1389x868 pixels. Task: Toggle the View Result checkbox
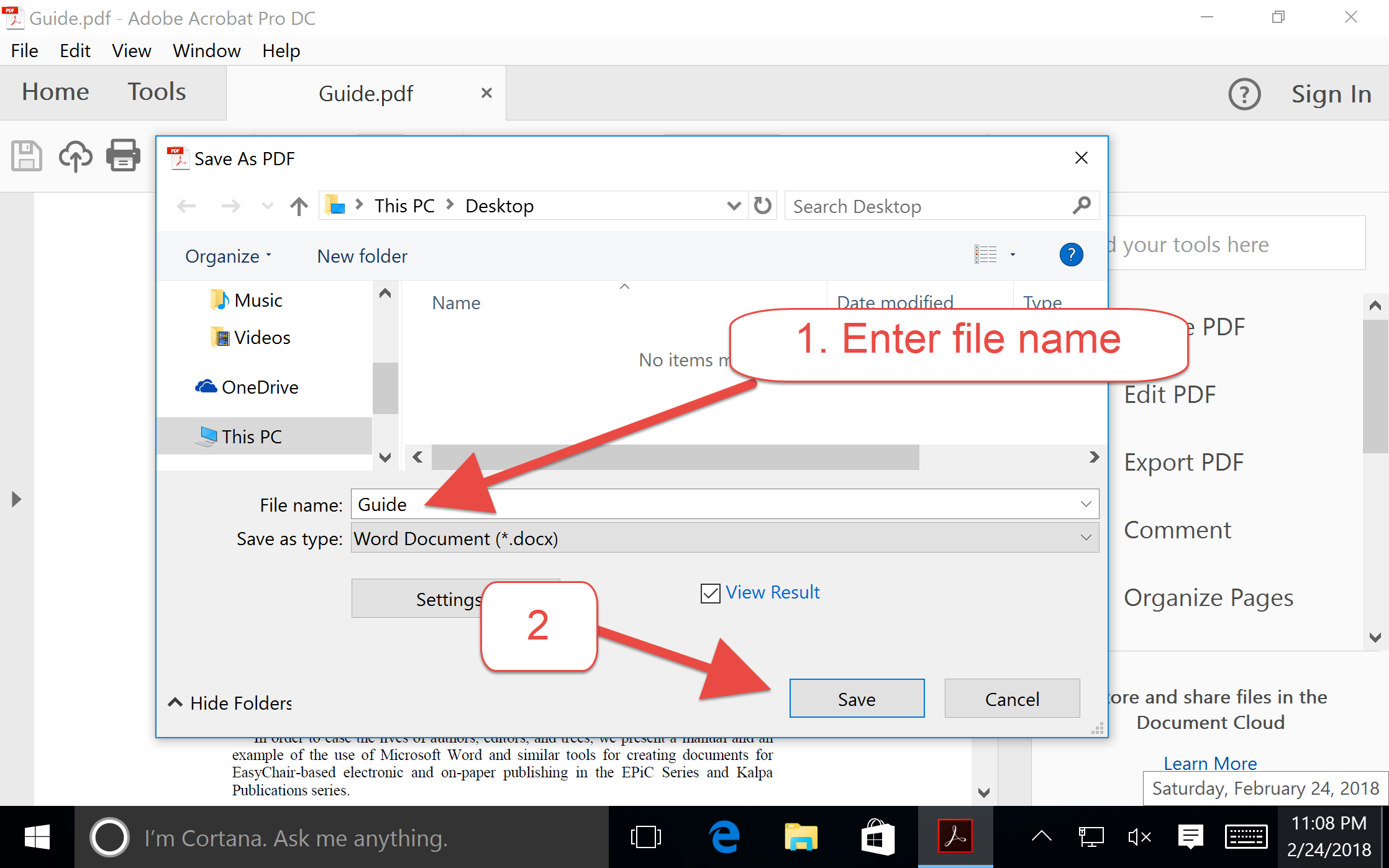710,593
